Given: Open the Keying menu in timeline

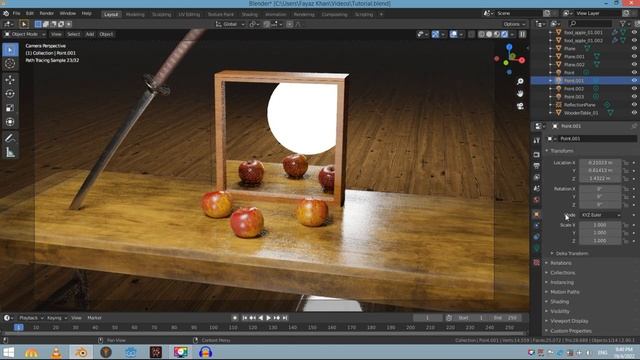Looking at the screenshot, I should (56, 318).
